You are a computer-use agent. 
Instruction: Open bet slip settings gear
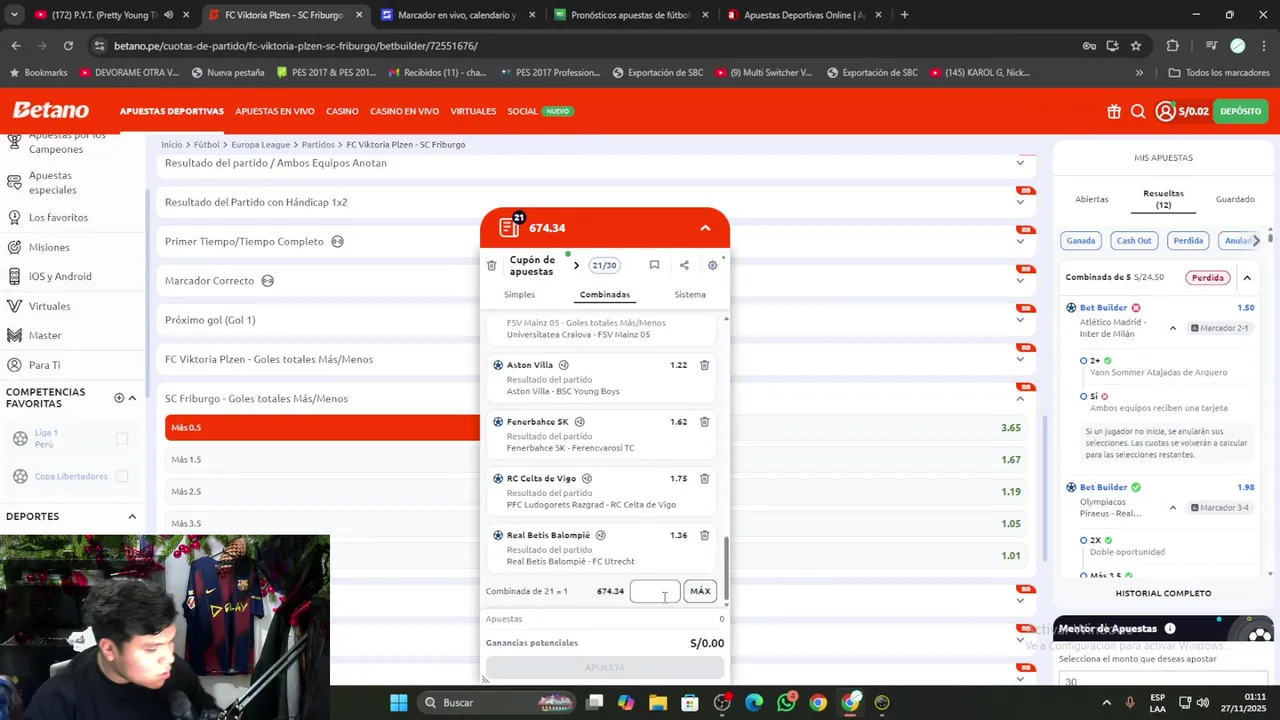[712, 265]
